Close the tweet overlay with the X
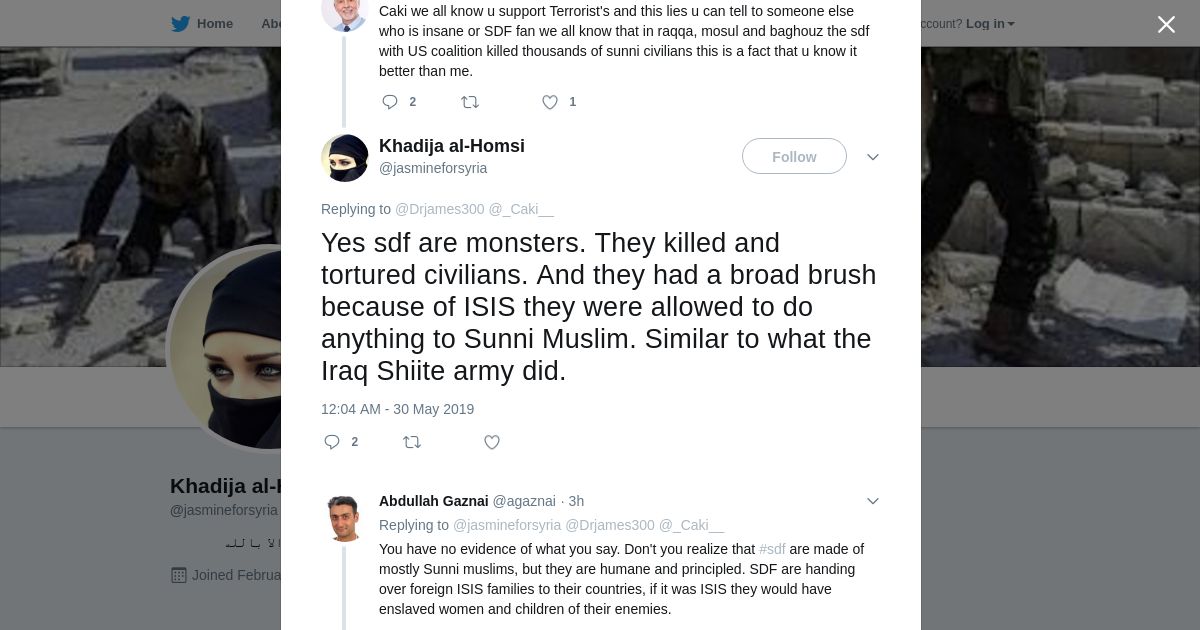This screenshot has height=630, width=1200. pos(1166,25)
